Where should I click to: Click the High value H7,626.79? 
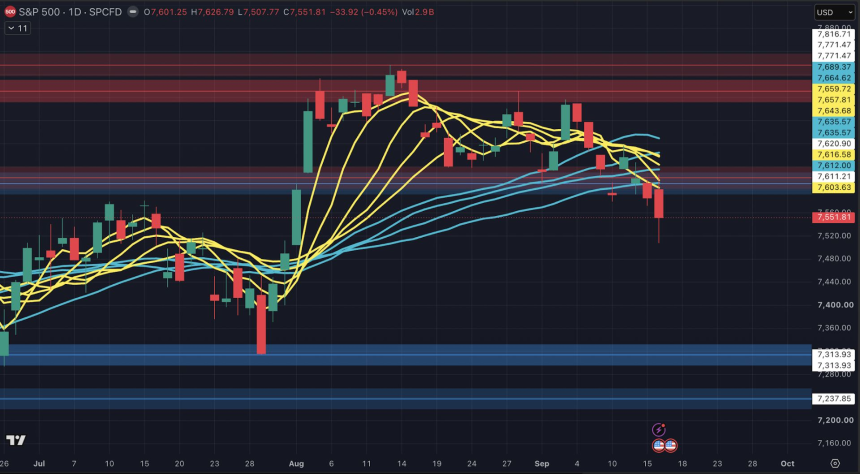pyautogui.click(x=214, y=12)
